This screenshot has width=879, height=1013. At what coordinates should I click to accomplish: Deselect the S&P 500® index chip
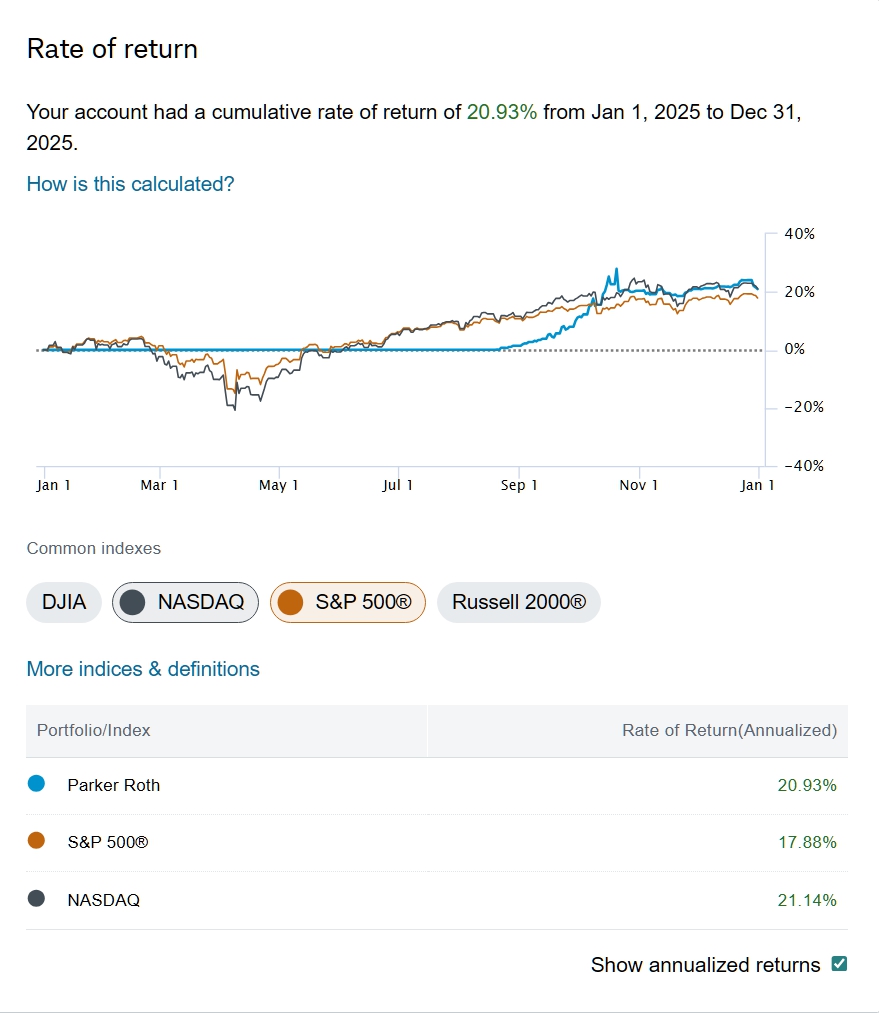(347, 602)
